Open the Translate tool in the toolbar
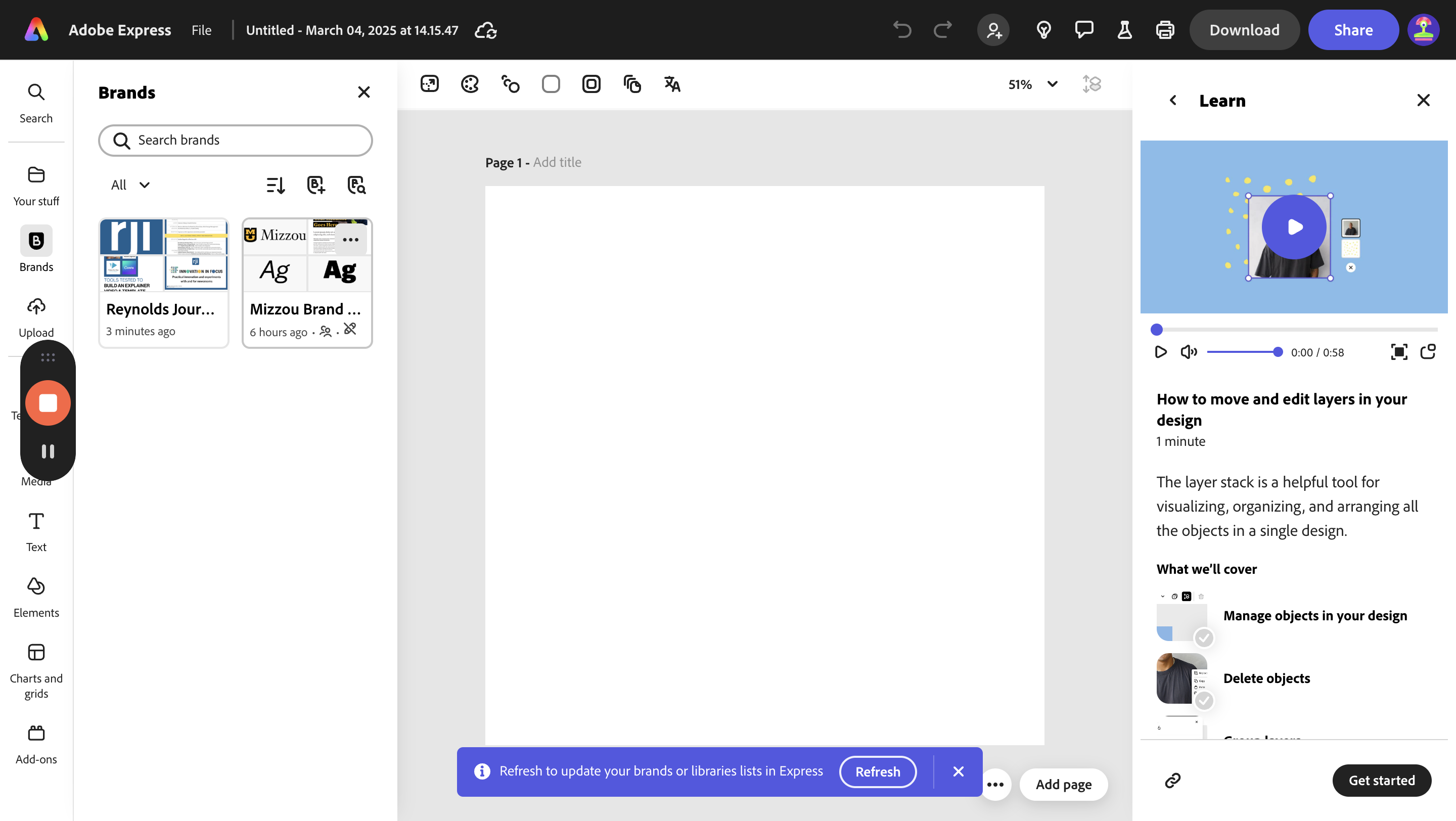 coord(672,83)
